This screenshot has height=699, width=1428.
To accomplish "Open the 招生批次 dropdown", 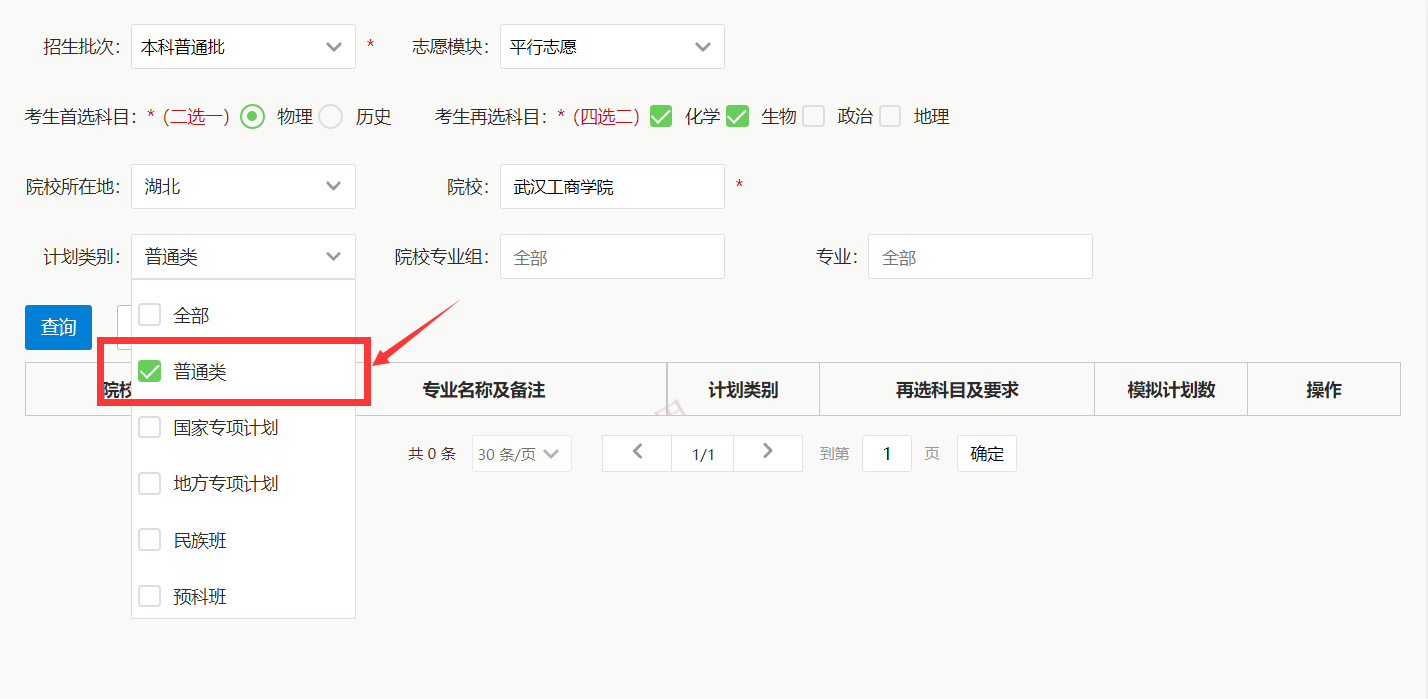I will [242, 46].
